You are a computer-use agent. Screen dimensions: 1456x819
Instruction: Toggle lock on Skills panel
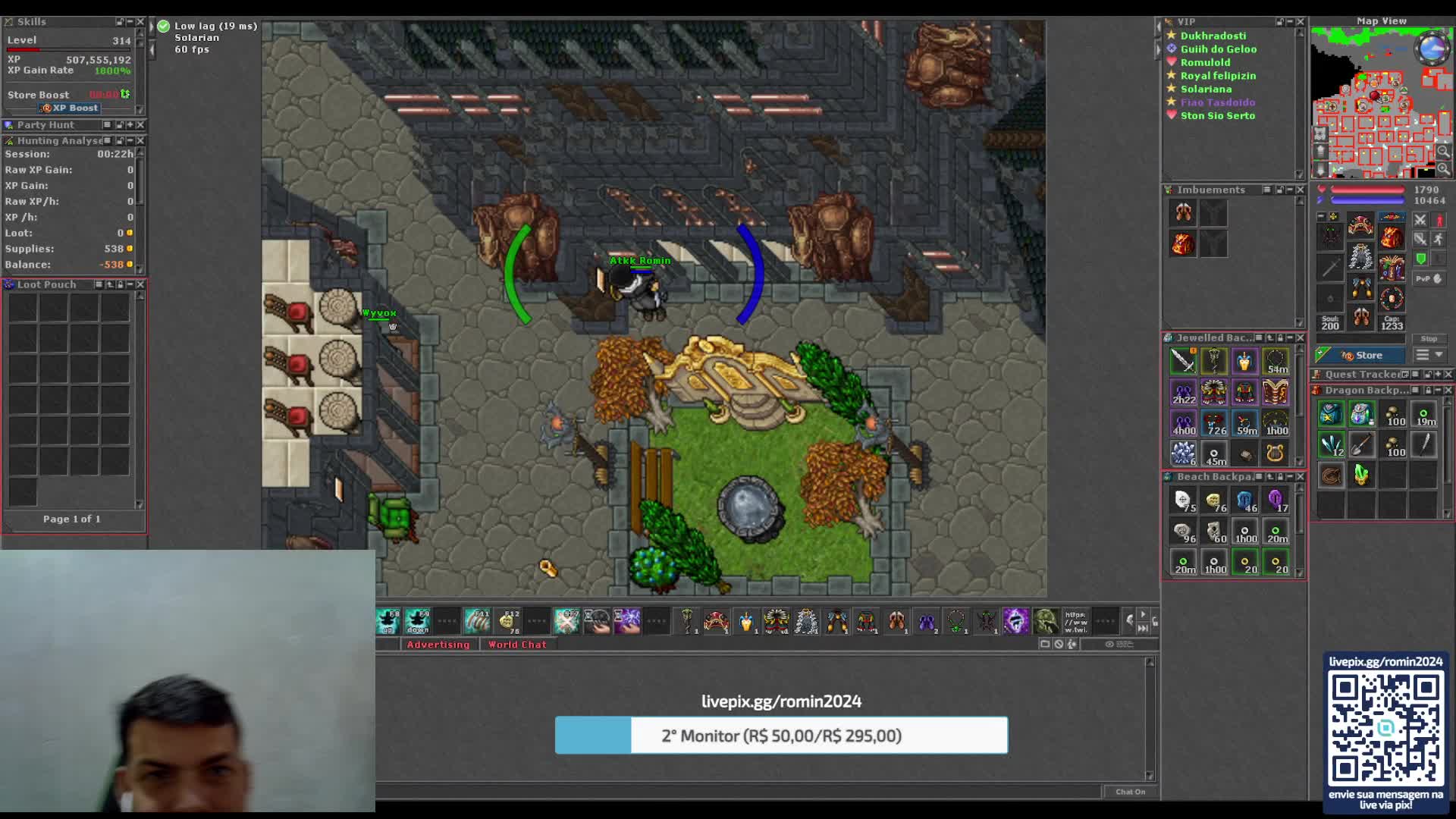tap(120, 22)
